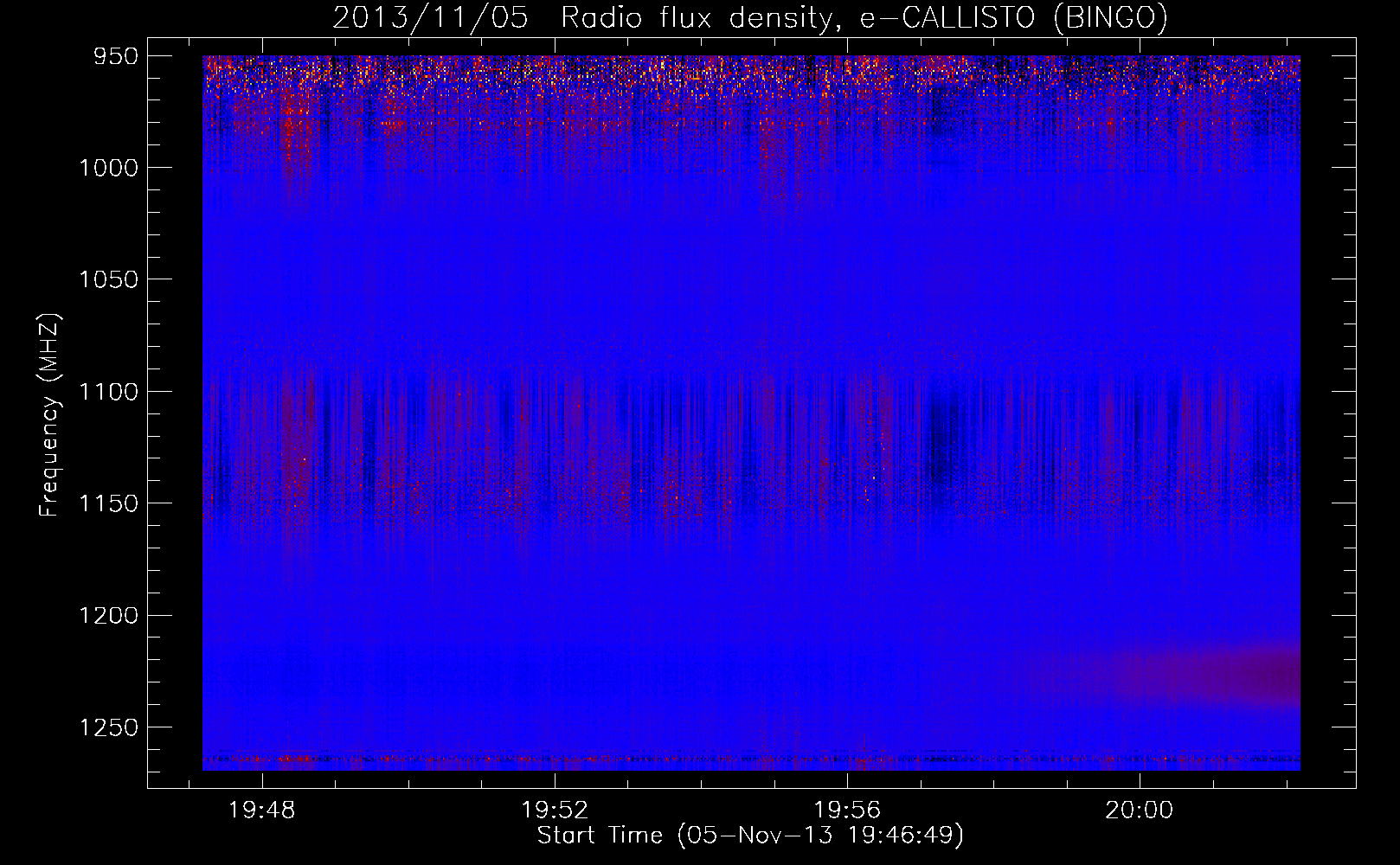Click the '19:56' time axis label
The width and height of the screenshot is (1400, 865).
click(x=847, y=810)
